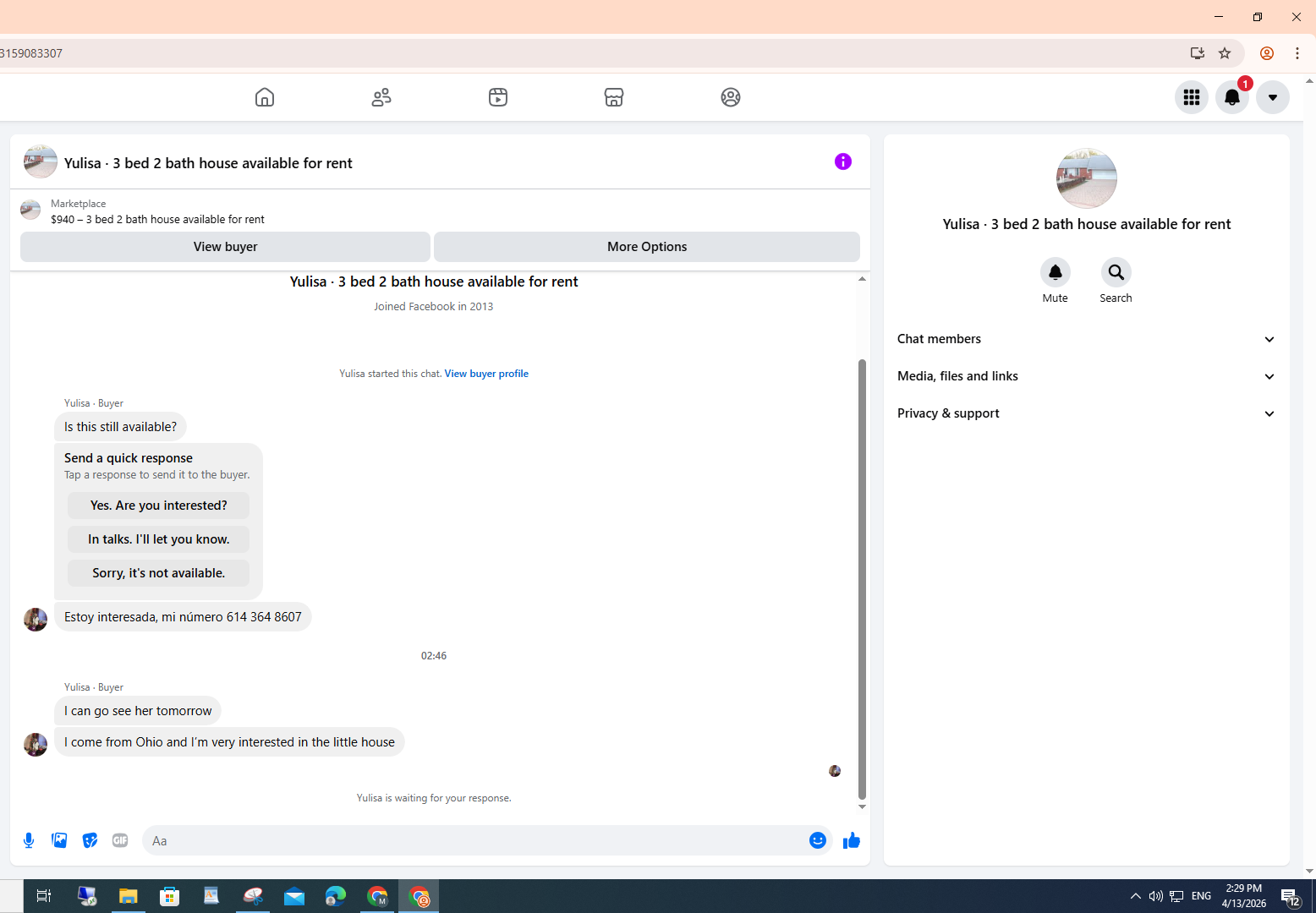Click the small seen-by avatar indicator
Viewport: 1316px width, 913px height.
835,771
